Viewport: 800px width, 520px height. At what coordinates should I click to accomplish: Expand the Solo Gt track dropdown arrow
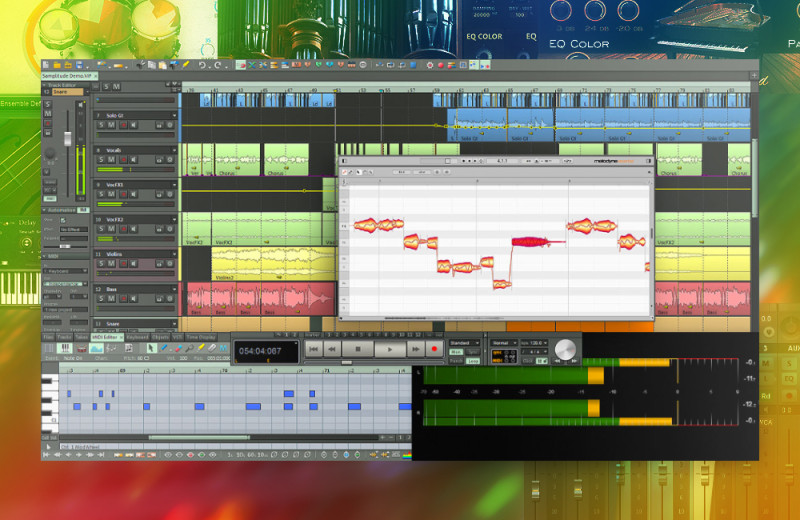pos(174,116)
